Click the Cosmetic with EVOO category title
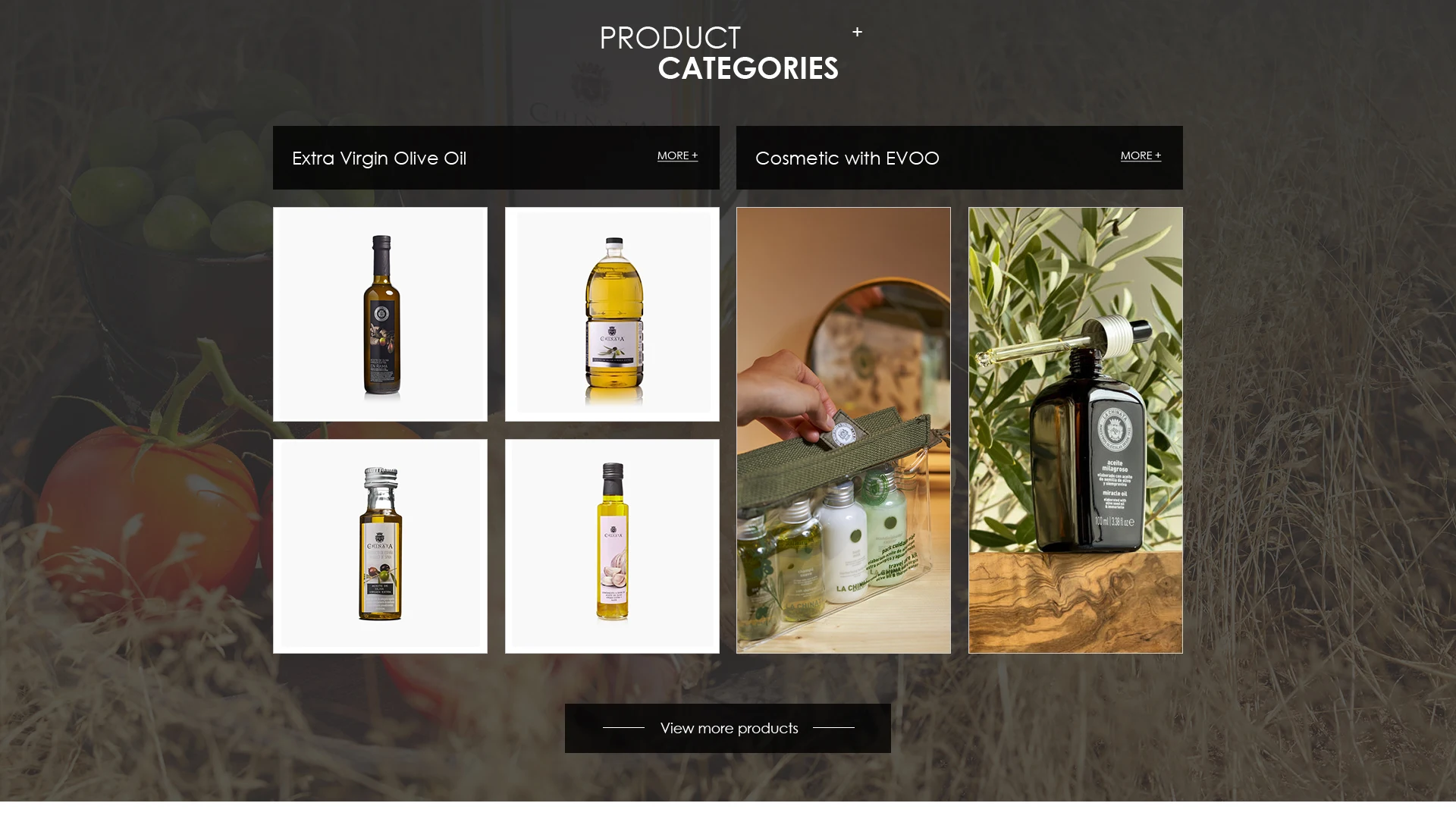 pyautogui.click(x=847, y=158)
